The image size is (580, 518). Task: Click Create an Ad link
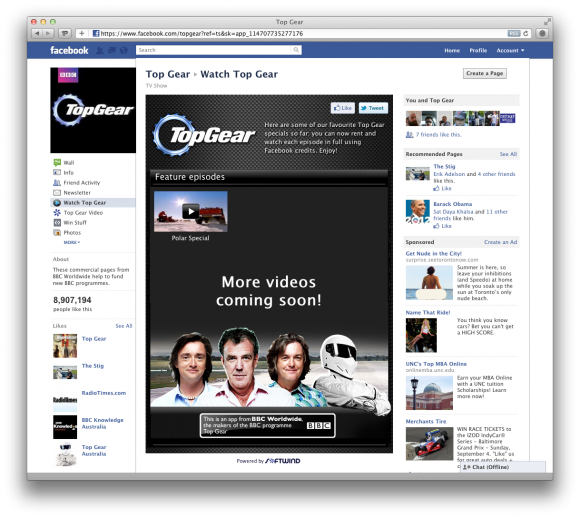point(500,242)
